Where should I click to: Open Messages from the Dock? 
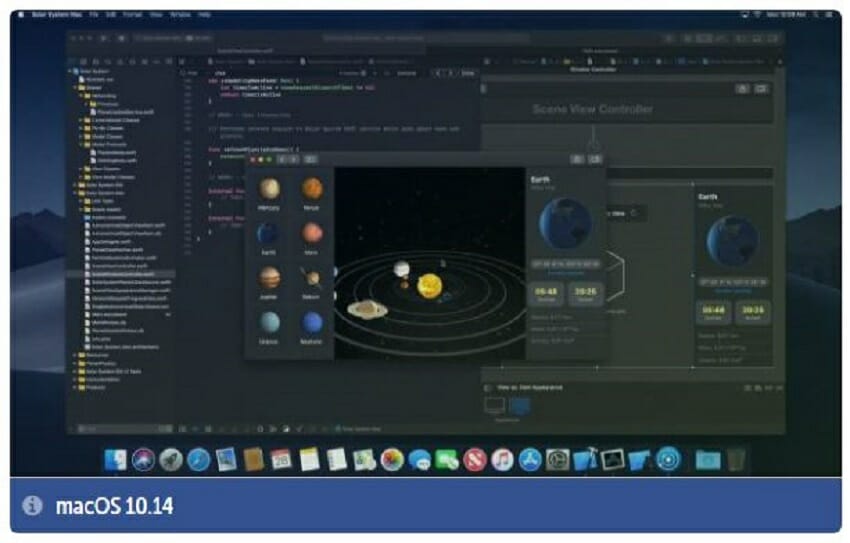click(x=420, y=460)
